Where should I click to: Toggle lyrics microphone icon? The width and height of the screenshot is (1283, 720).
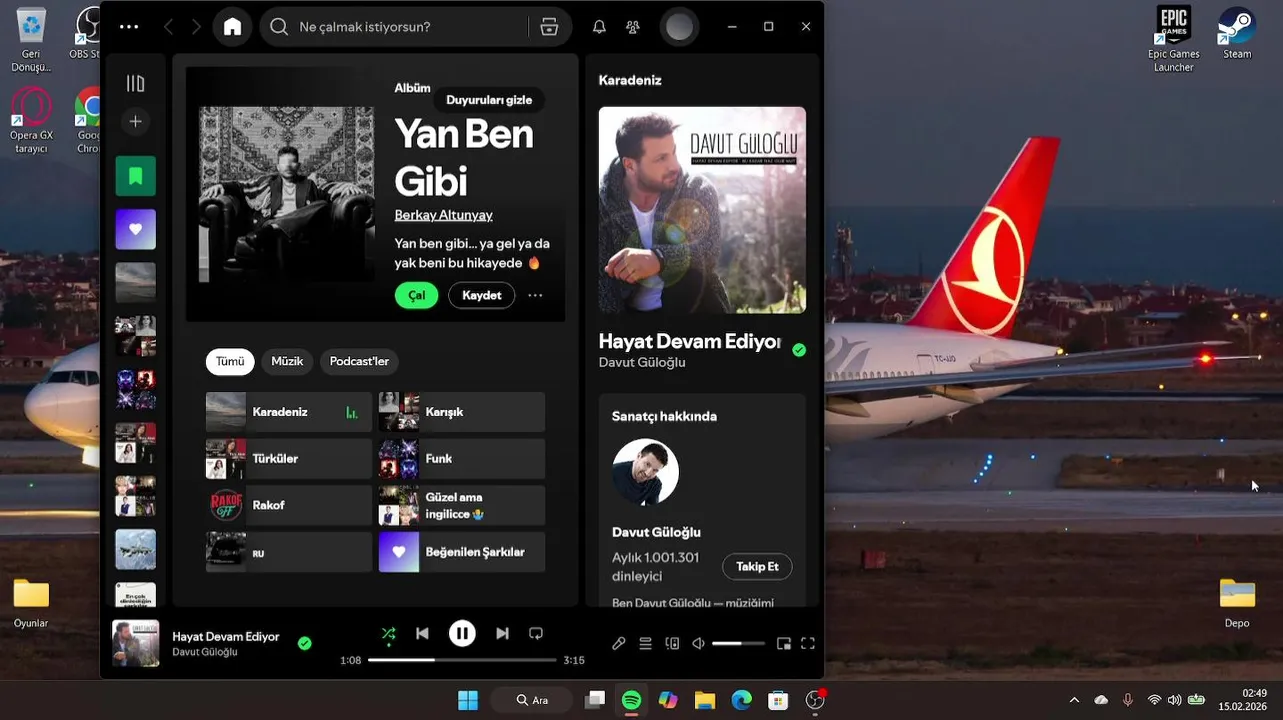point(619,644)
